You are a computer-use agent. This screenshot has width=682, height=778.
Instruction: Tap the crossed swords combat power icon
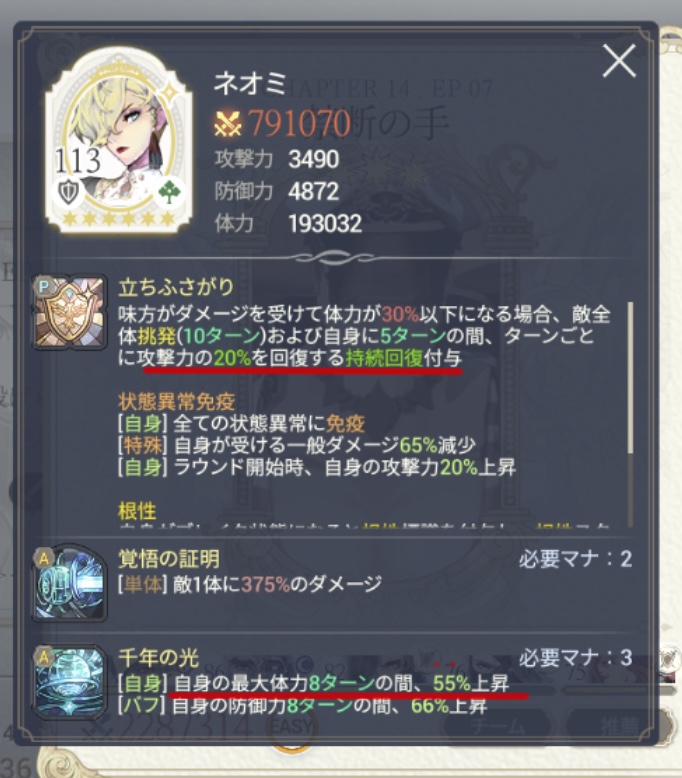(228, 123)
